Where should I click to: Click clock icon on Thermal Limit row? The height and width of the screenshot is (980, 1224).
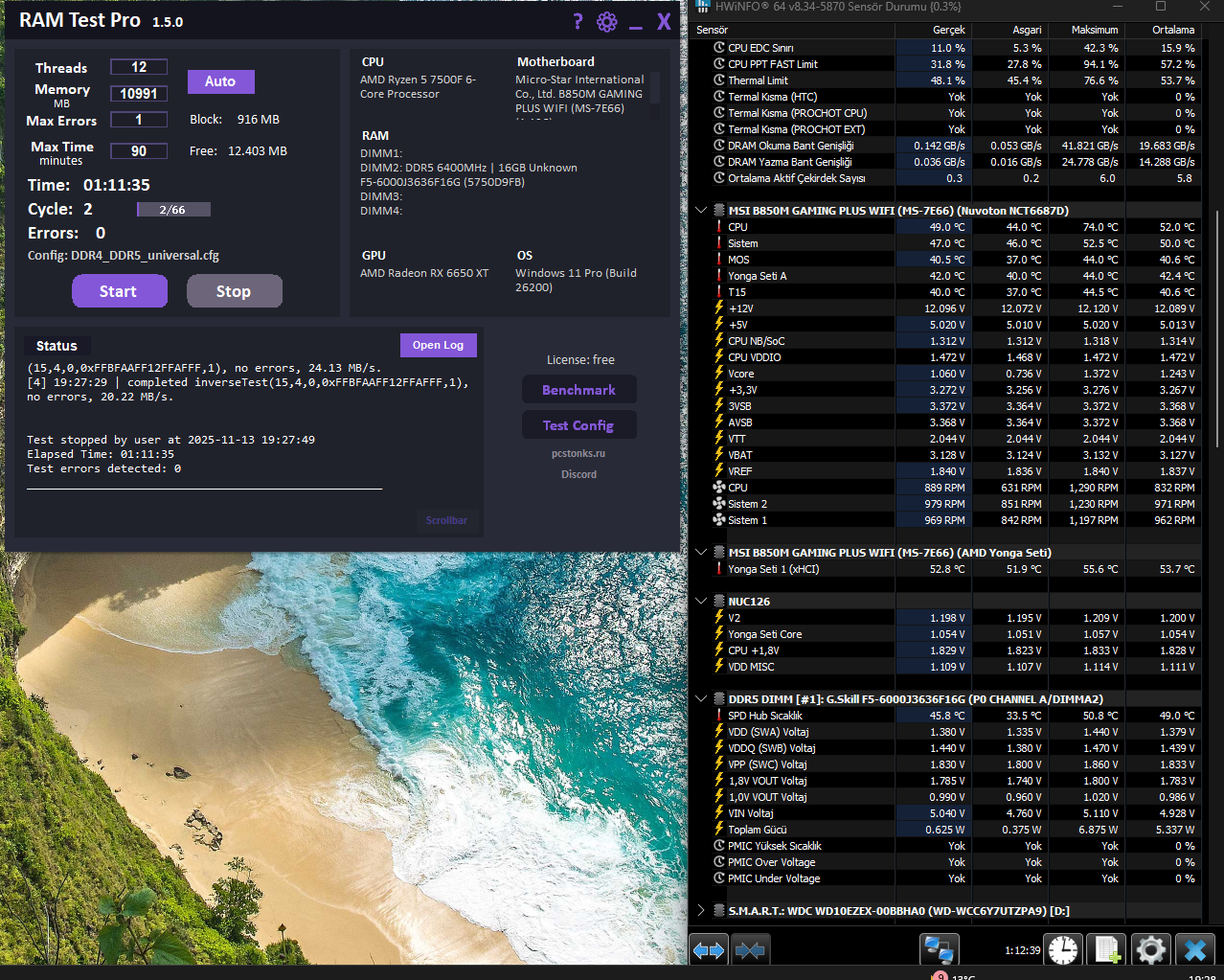click(x=719, y=80)
